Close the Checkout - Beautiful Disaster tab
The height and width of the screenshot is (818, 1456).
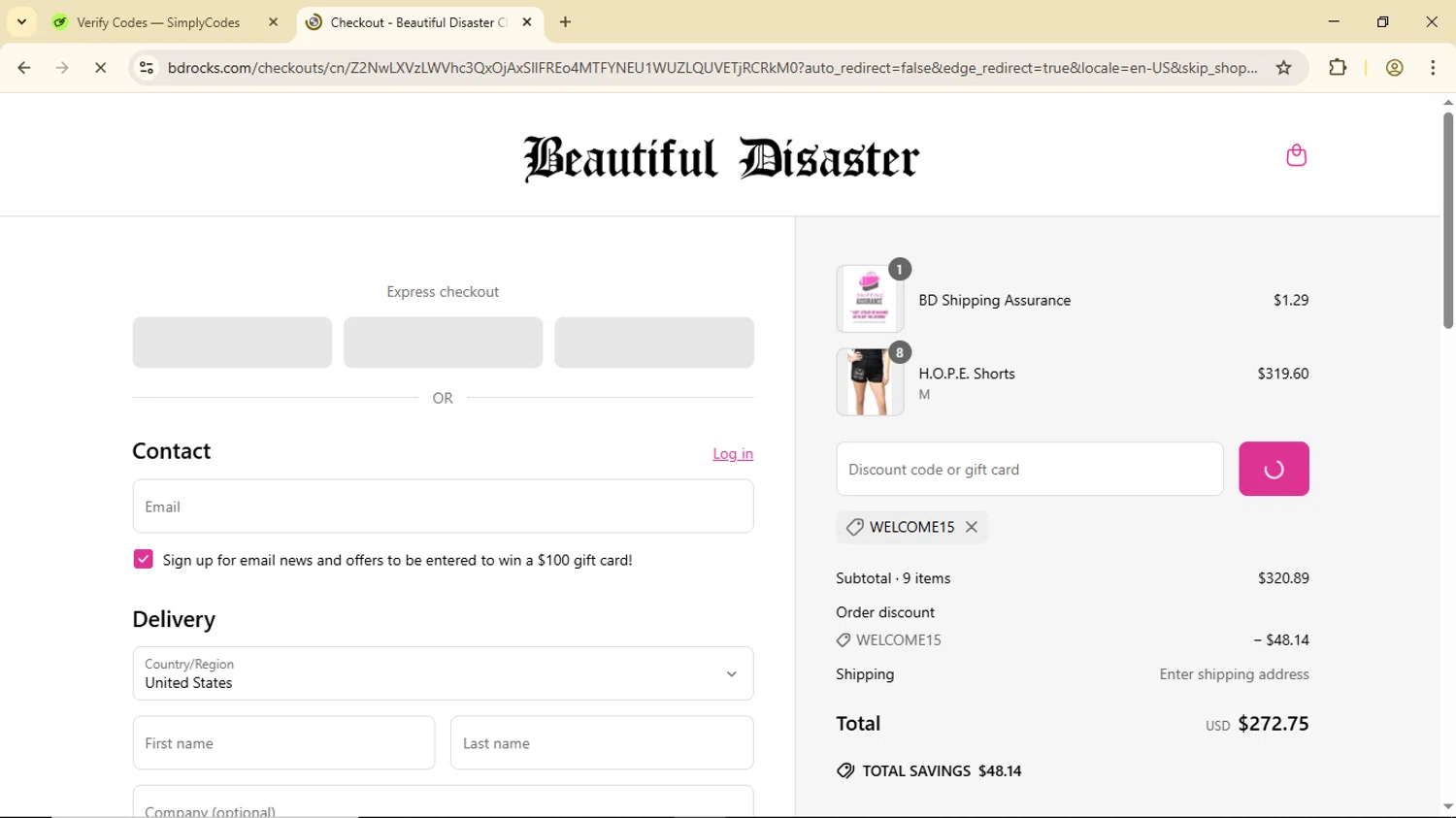click(x=527, y=22)
